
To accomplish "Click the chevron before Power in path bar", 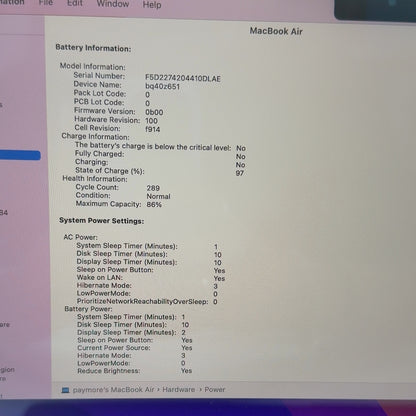I will [200, 390].
